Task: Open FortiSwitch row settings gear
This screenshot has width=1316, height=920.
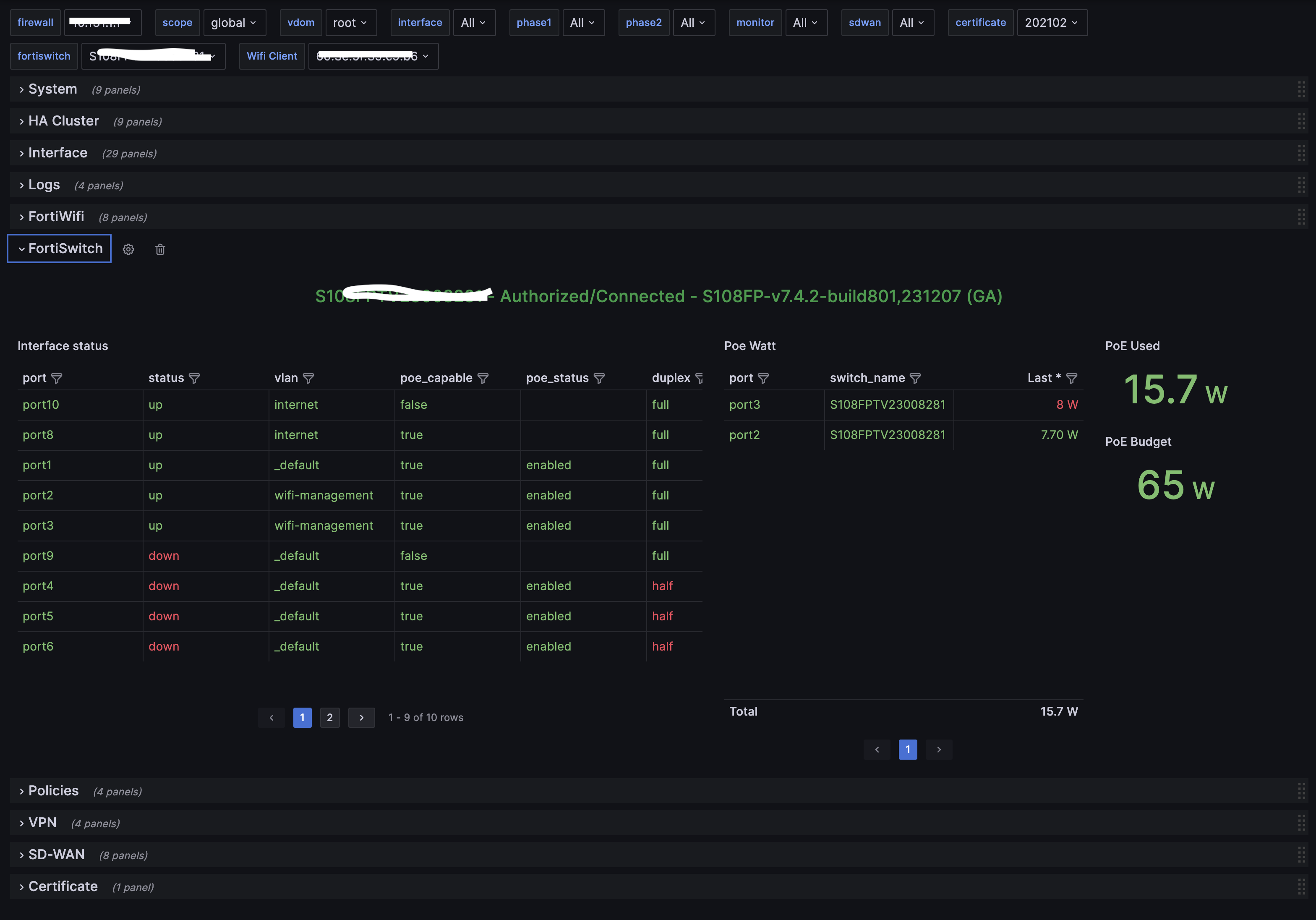Action: [x=128, y=249]
